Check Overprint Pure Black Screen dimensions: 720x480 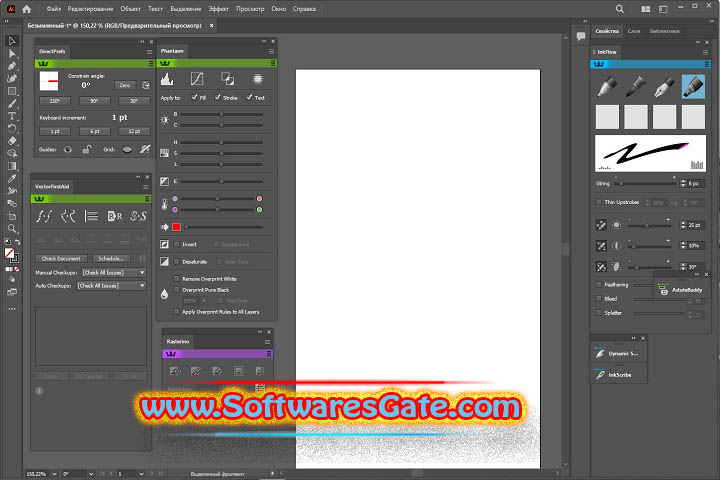pos(176,289)
